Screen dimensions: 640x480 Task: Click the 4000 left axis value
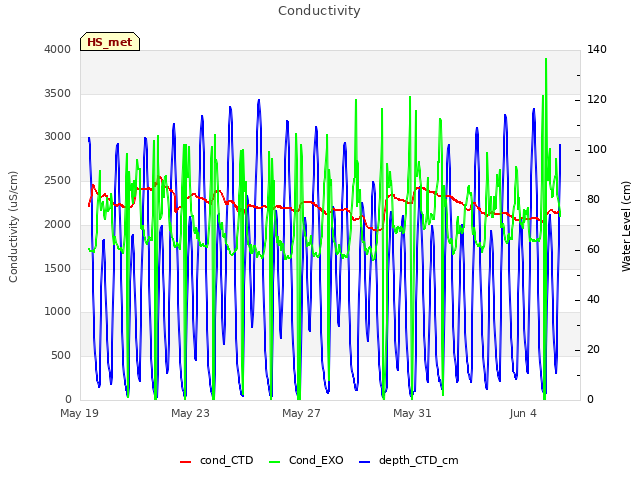tap(58, 49)
